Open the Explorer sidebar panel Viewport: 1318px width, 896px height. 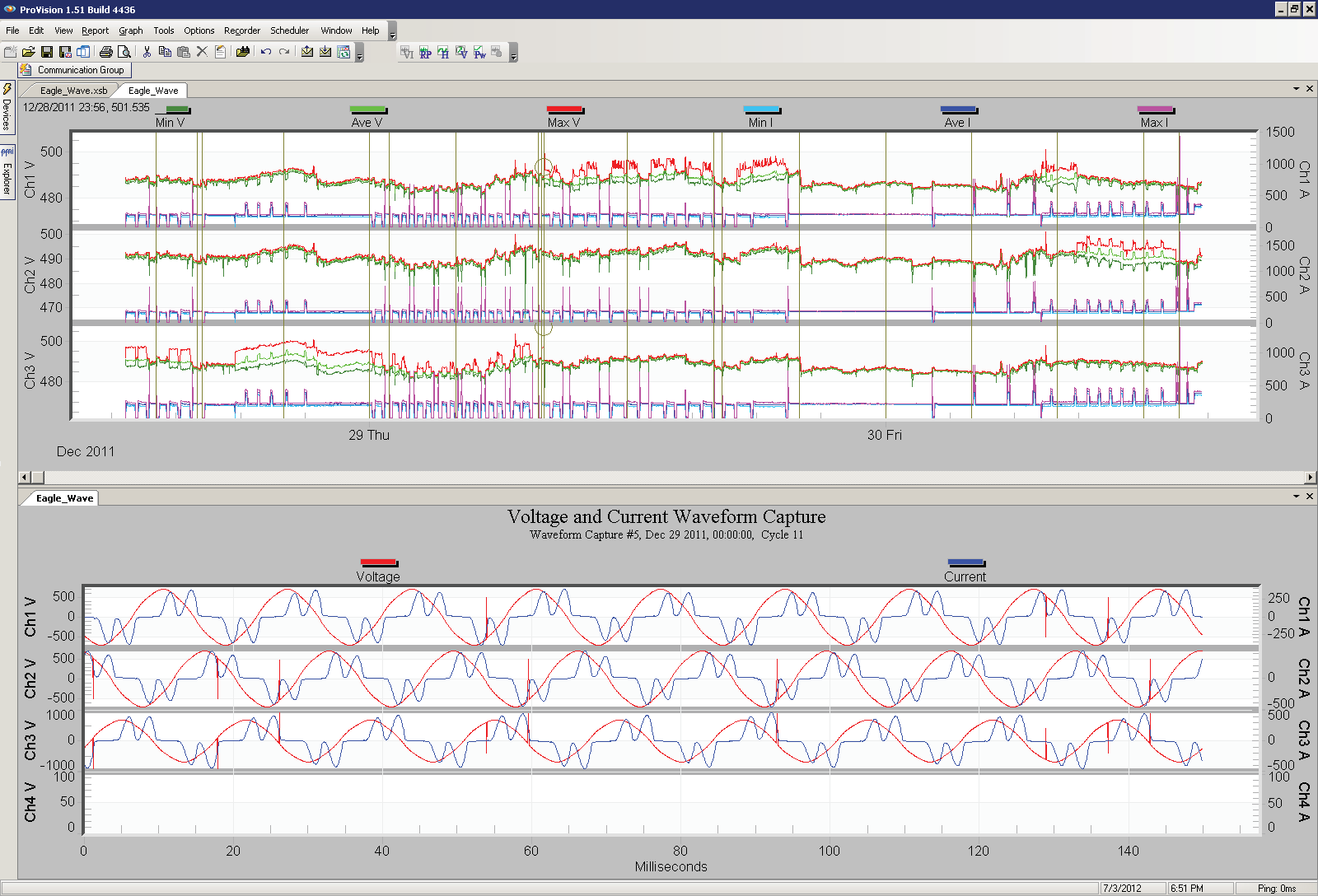[7, 173]
